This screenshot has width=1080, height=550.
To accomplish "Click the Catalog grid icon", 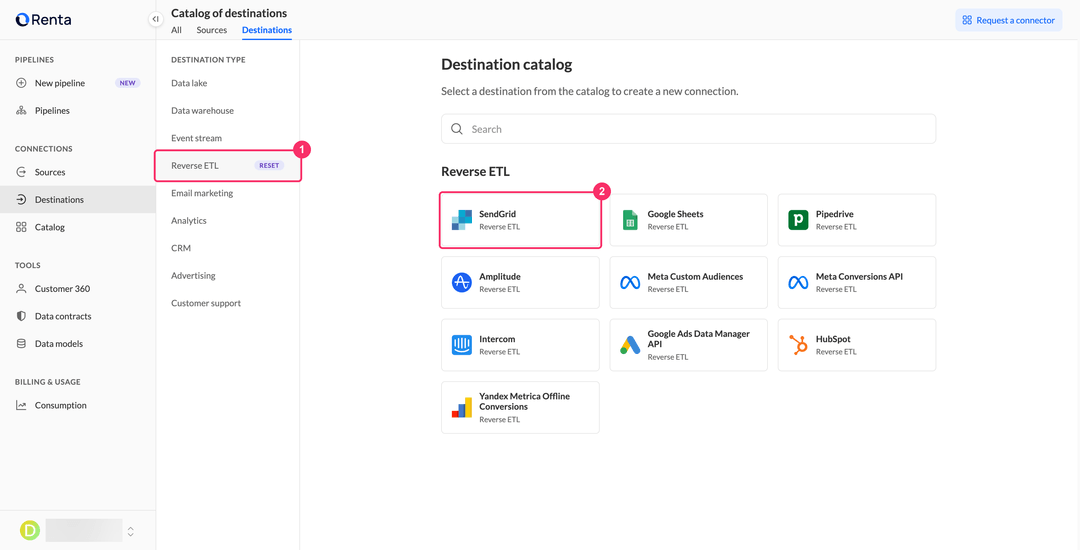I will [21, 227].
